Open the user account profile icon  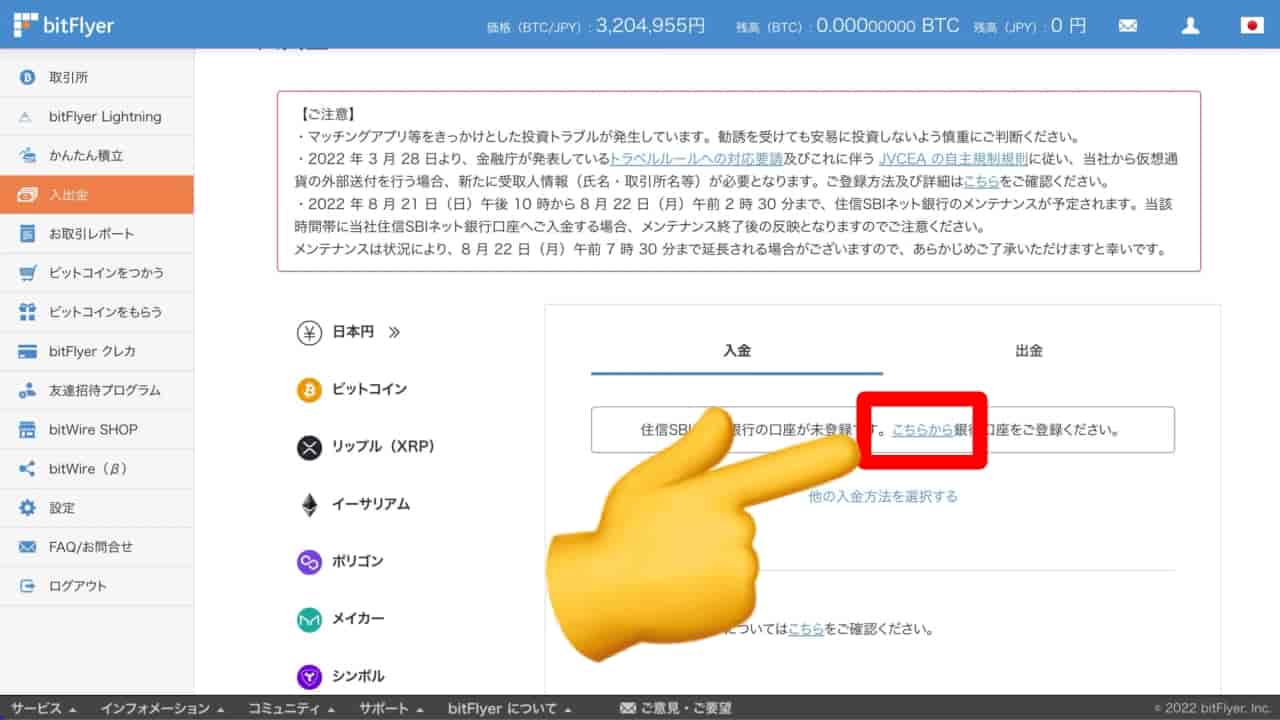(x=1190, y=26)
